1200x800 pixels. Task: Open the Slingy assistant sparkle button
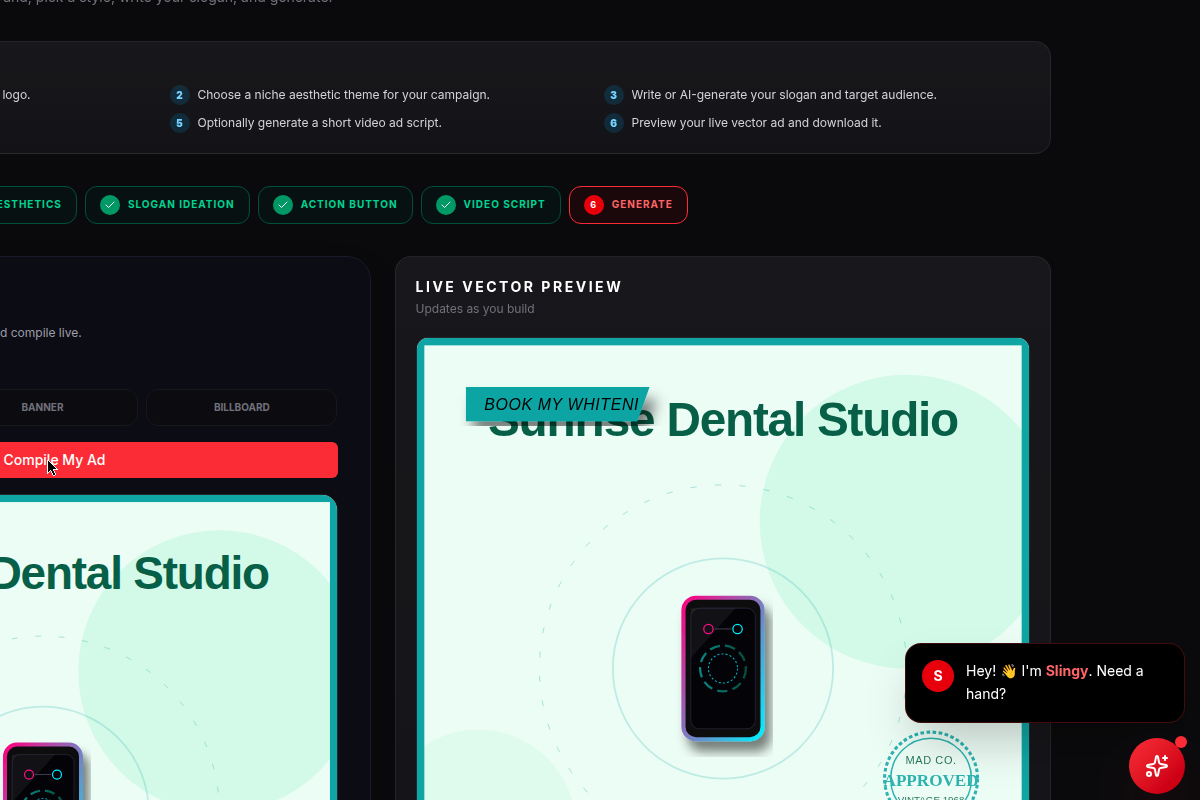click(x=1157, y=766)
